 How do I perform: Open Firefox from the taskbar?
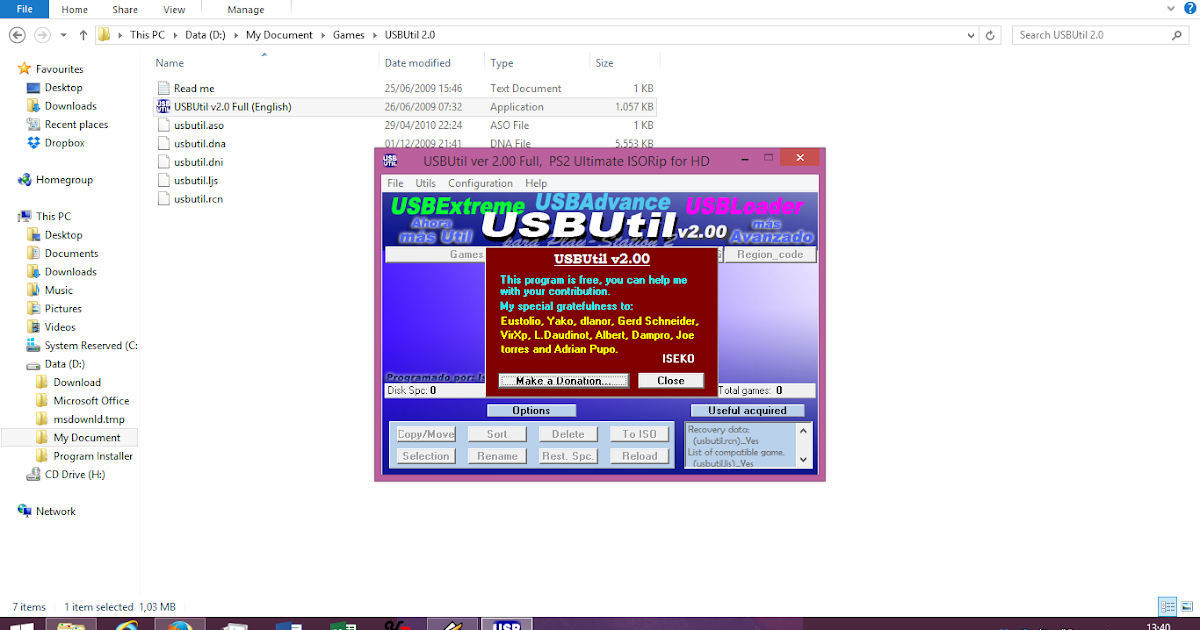(179, 626)
